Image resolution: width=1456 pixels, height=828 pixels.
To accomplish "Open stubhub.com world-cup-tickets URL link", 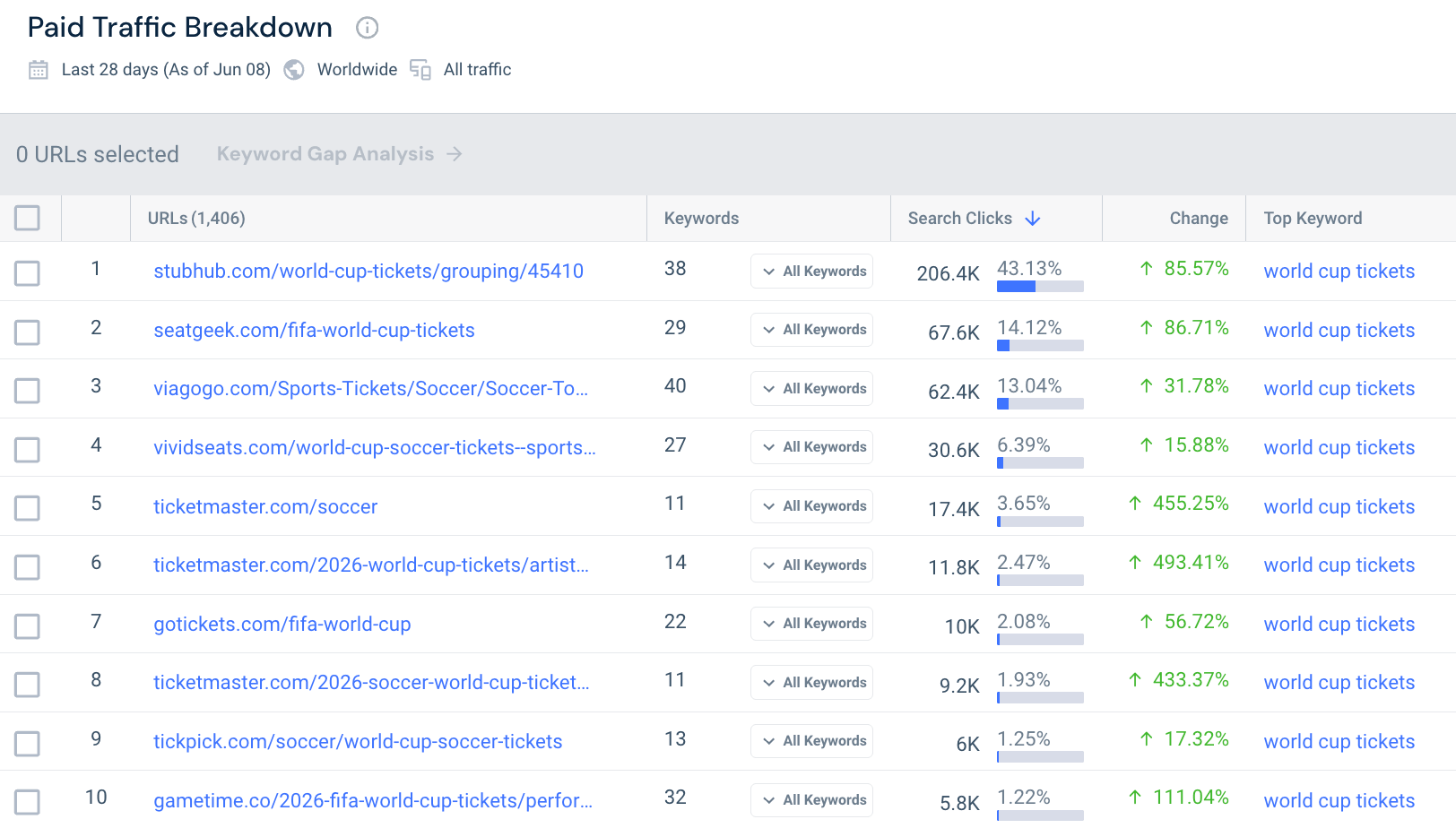I will pyautogui.click(x=368, y=272).
